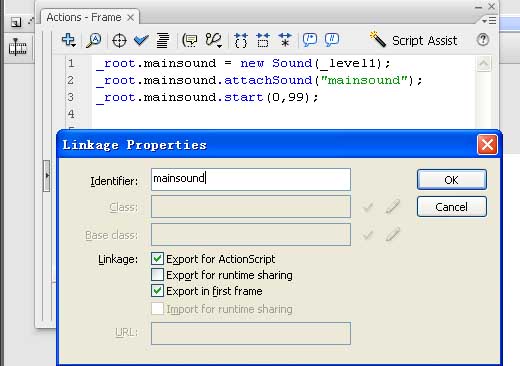This screenshot has height=366, width=520.
Task: Click the Collapse selection icon
Action: (263, 40)
